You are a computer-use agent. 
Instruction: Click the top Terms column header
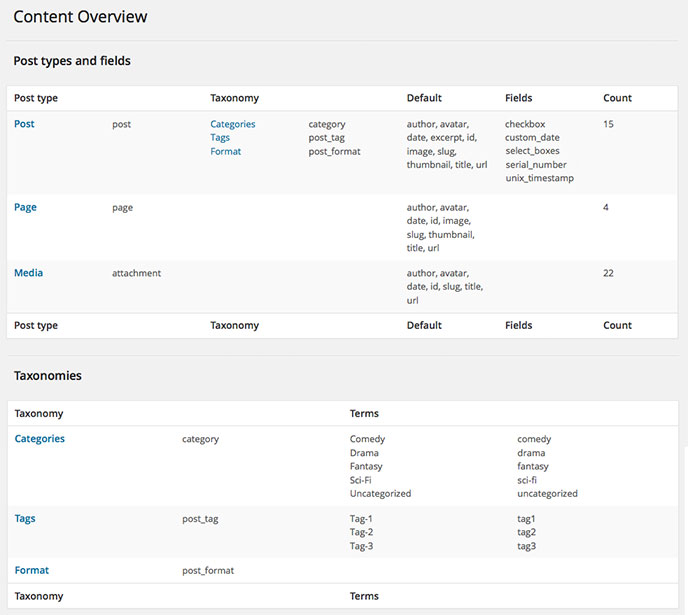[364, 413]
